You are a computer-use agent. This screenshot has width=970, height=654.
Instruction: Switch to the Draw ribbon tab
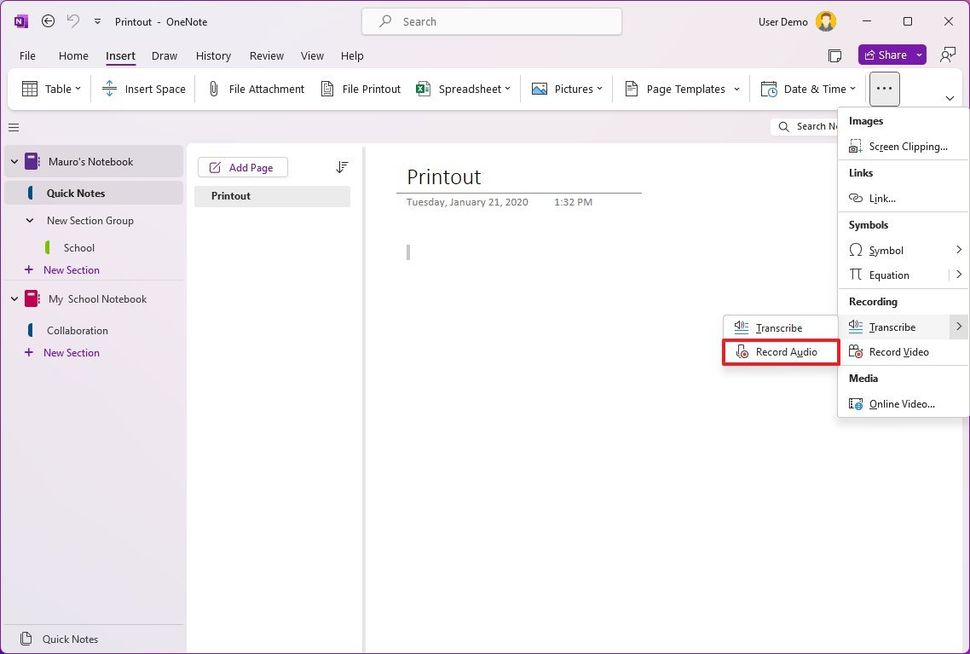click(x=164, y=56)
